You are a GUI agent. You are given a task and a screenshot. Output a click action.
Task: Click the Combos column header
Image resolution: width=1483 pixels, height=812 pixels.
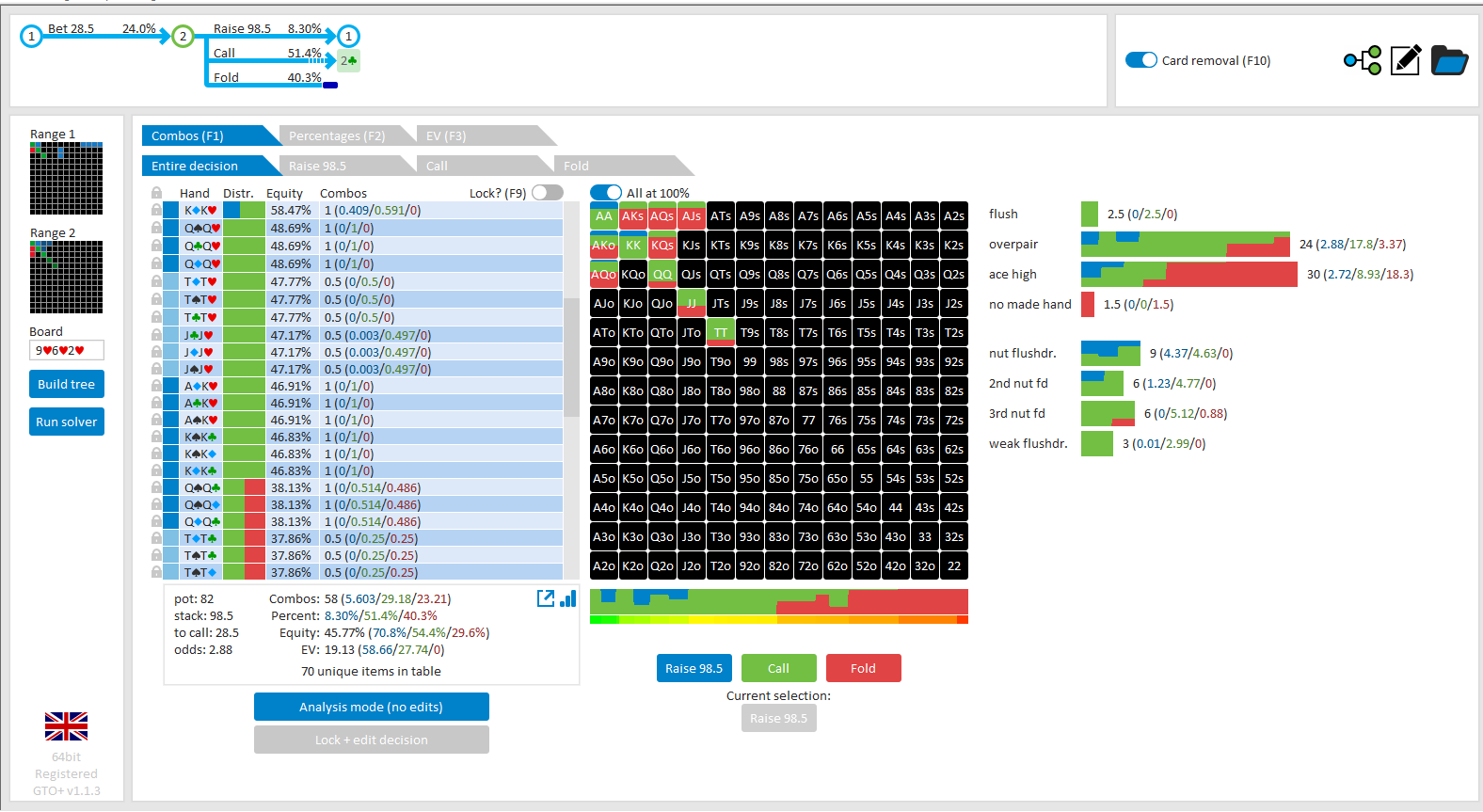[343, 193]
